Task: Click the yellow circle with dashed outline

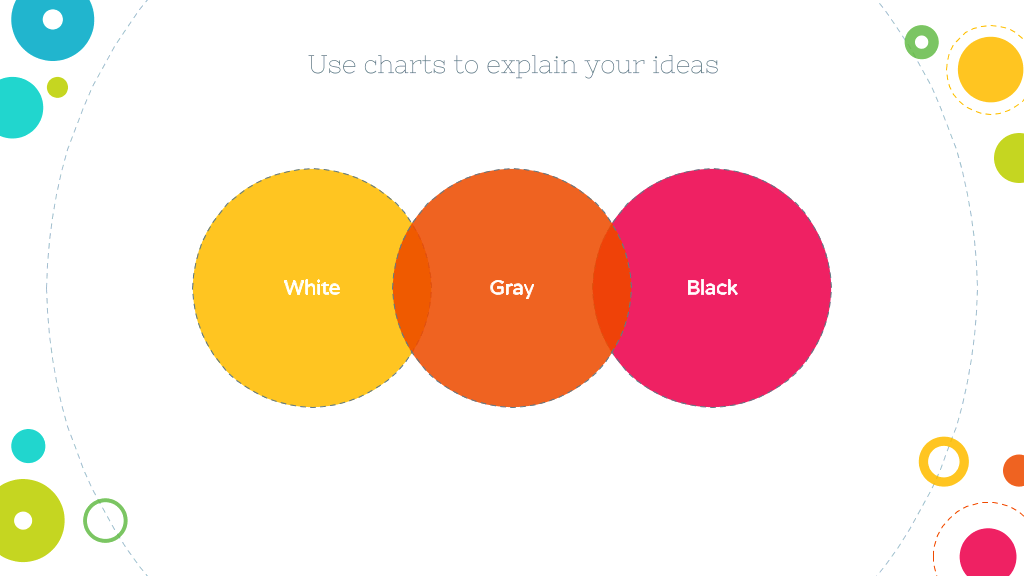Action: click(990, 70)
